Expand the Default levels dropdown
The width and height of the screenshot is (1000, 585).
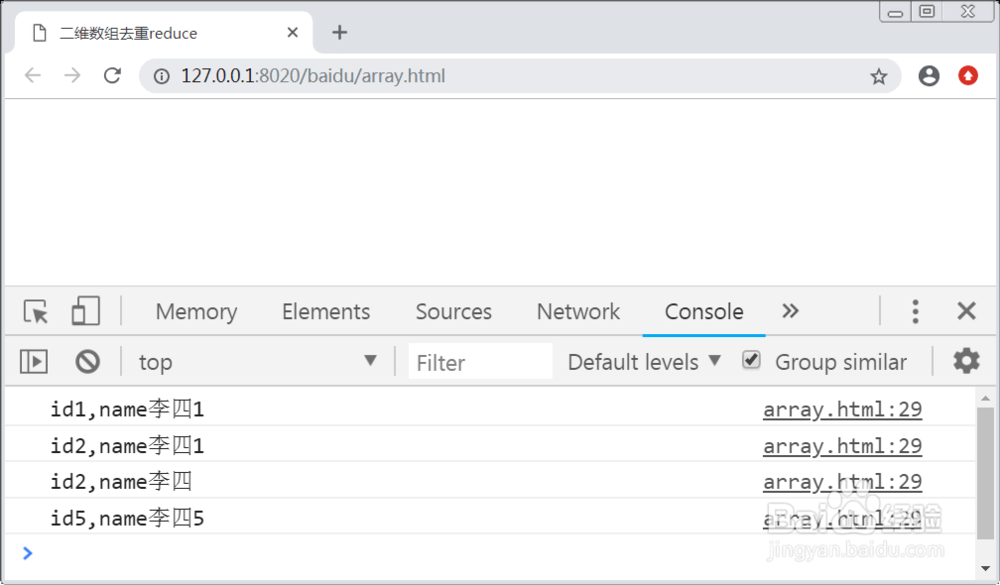tap(644, 362)
